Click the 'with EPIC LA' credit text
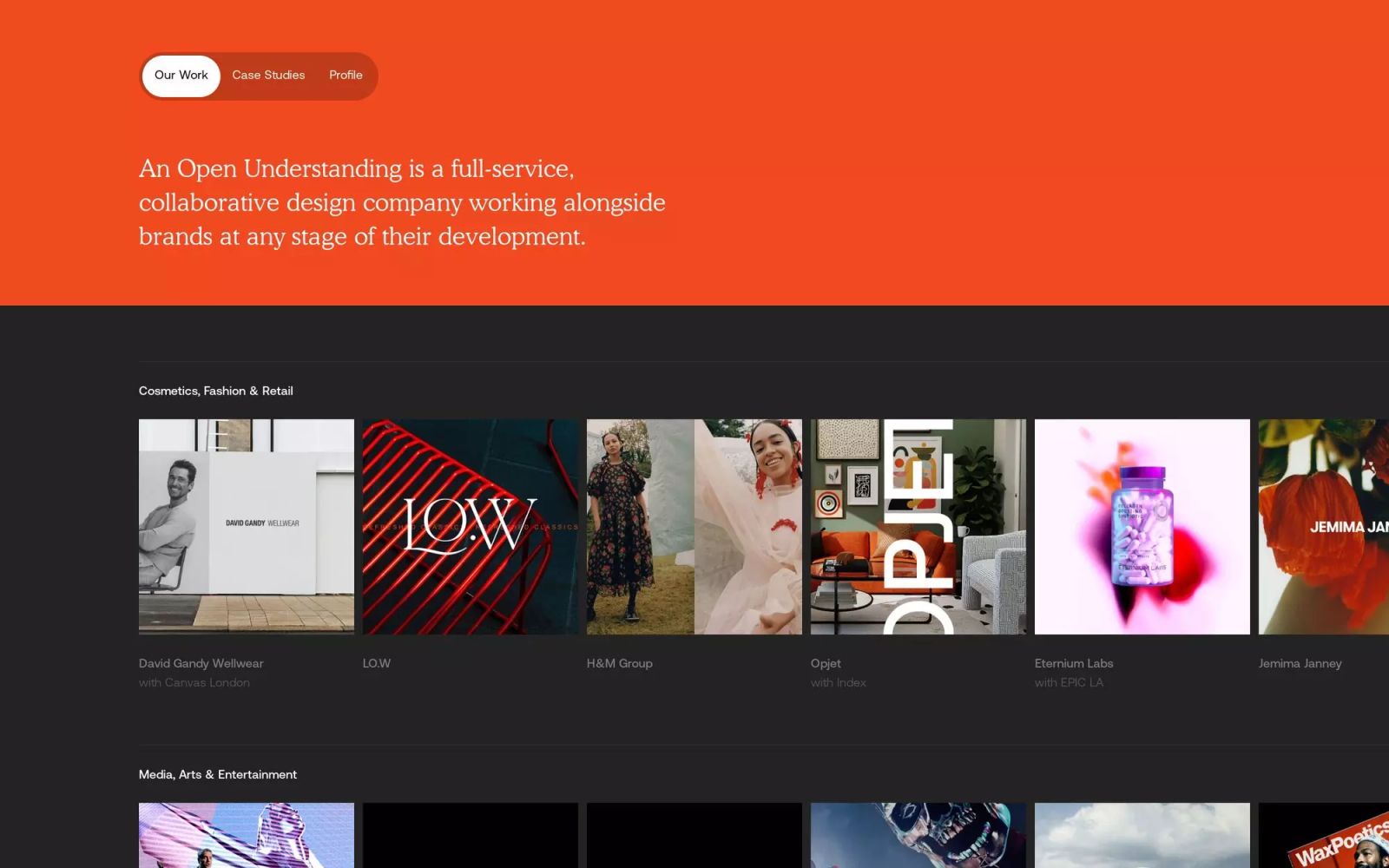This screenshot has height=868, width=1389. (1069, 682)
